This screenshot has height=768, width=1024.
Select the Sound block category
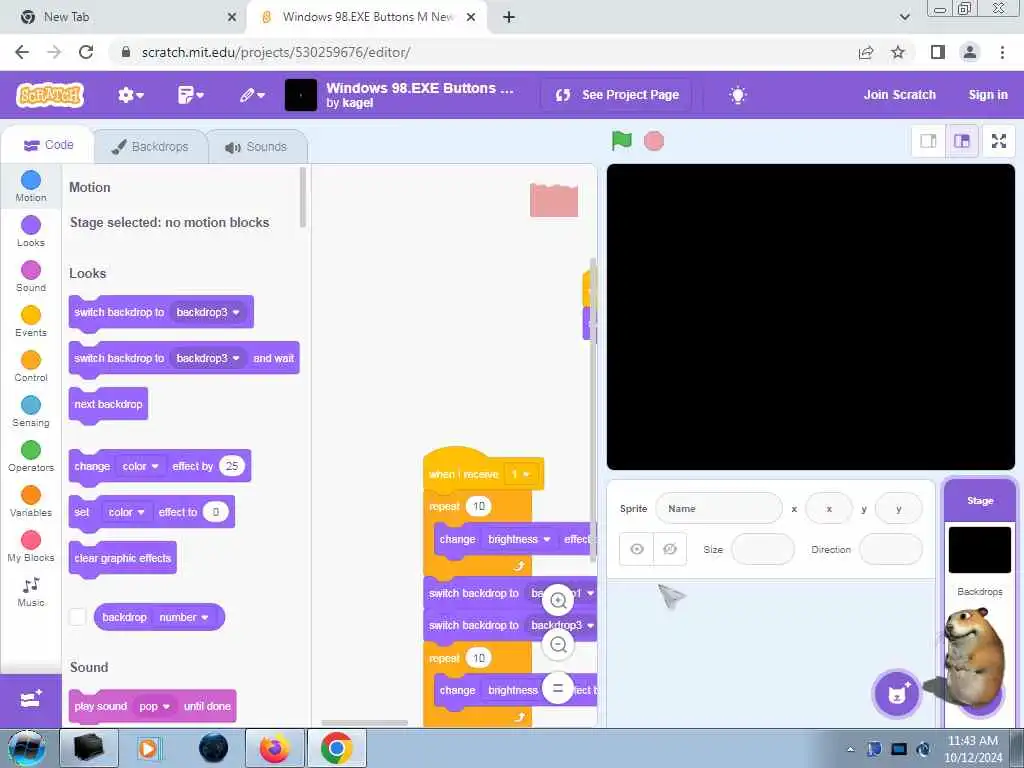[x=31, y=276]
